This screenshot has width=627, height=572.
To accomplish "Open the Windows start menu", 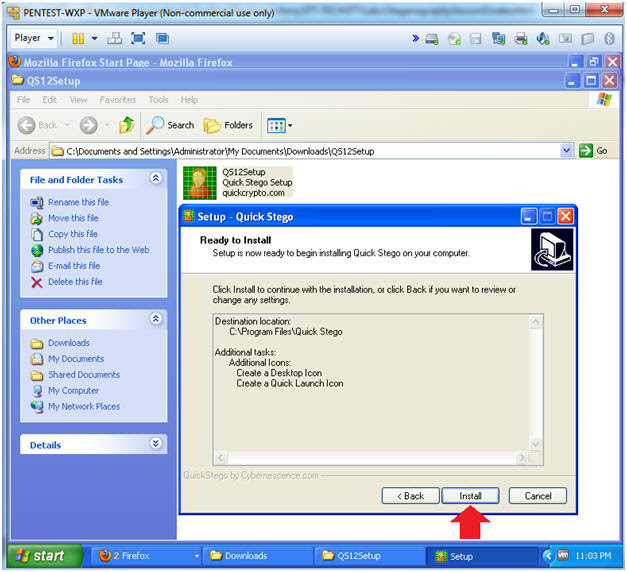I will point(44,556).
